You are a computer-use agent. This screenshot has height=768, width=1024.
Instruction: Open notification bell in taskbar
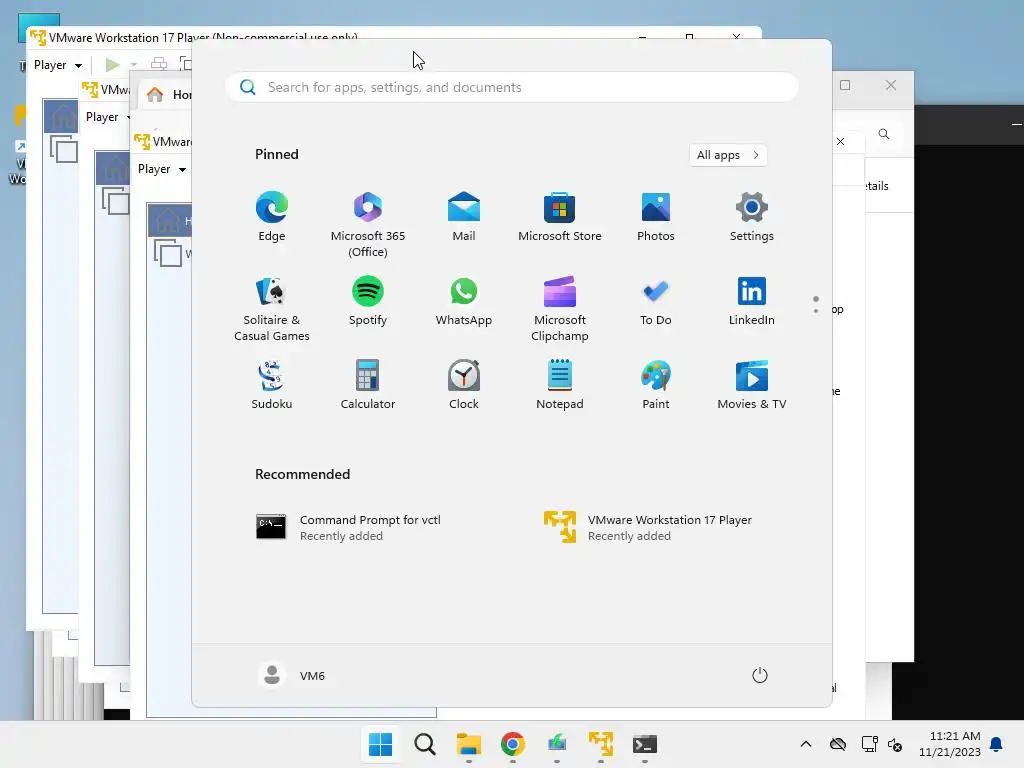[x=996, y=744]
